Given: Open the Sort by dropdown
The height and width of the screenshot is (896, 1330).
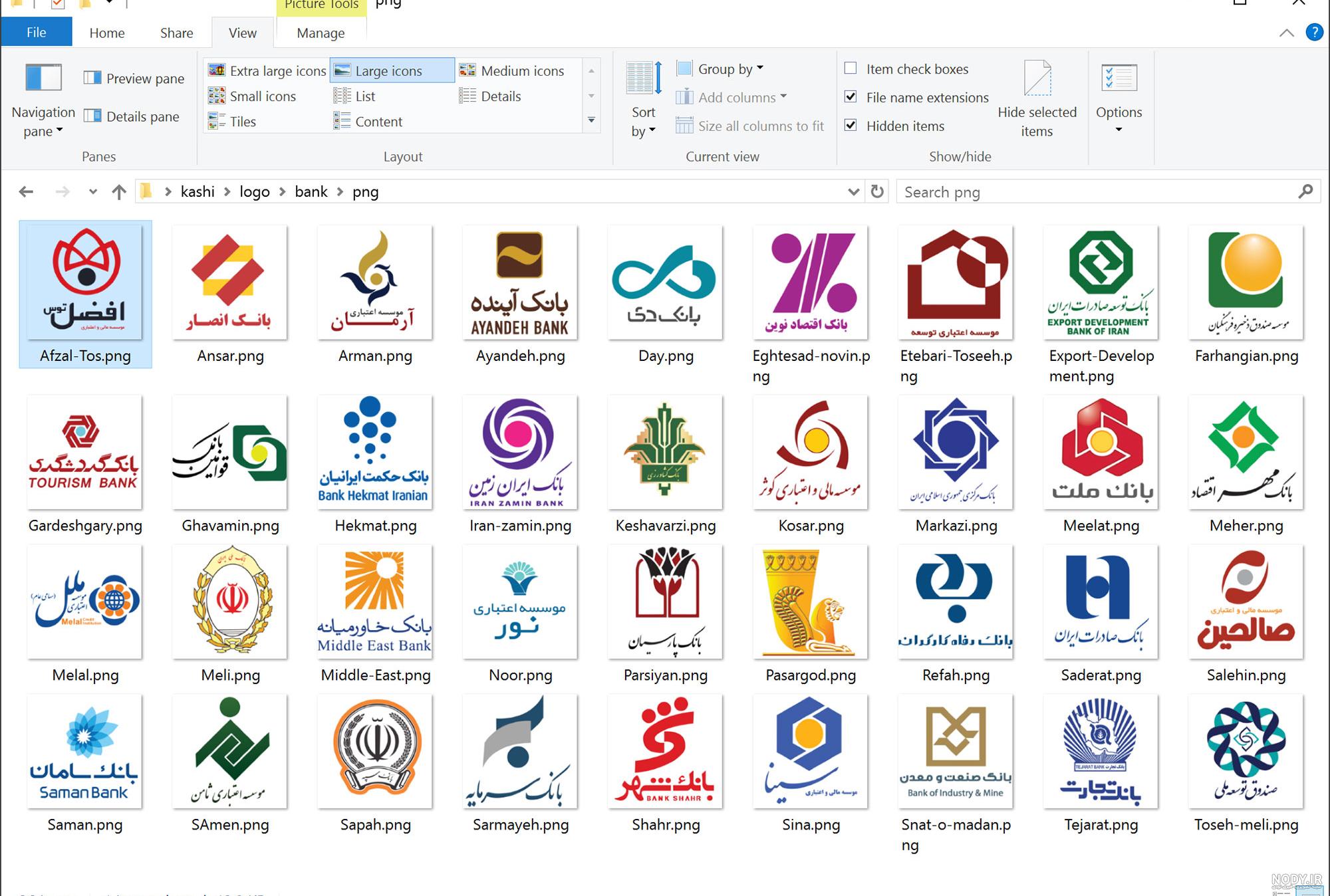Looking at the screenshot, I should 643,100.
